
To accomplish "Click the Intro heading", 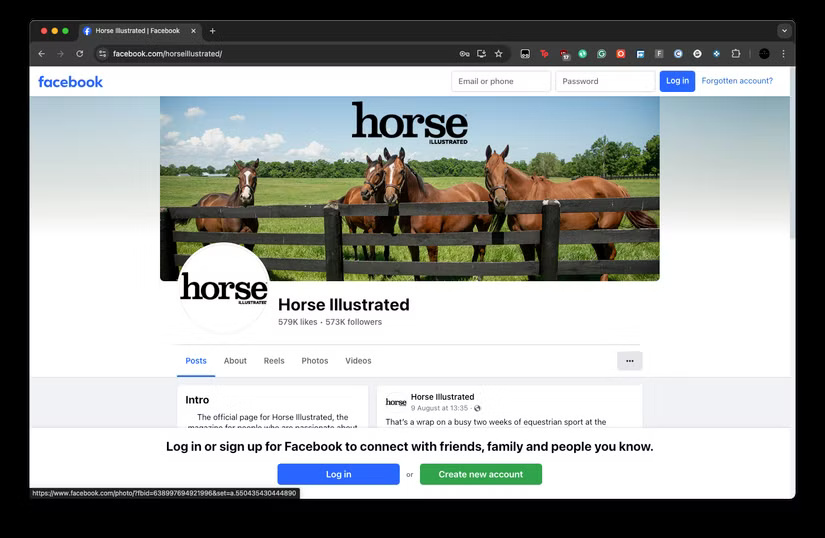I will (197, 400).
